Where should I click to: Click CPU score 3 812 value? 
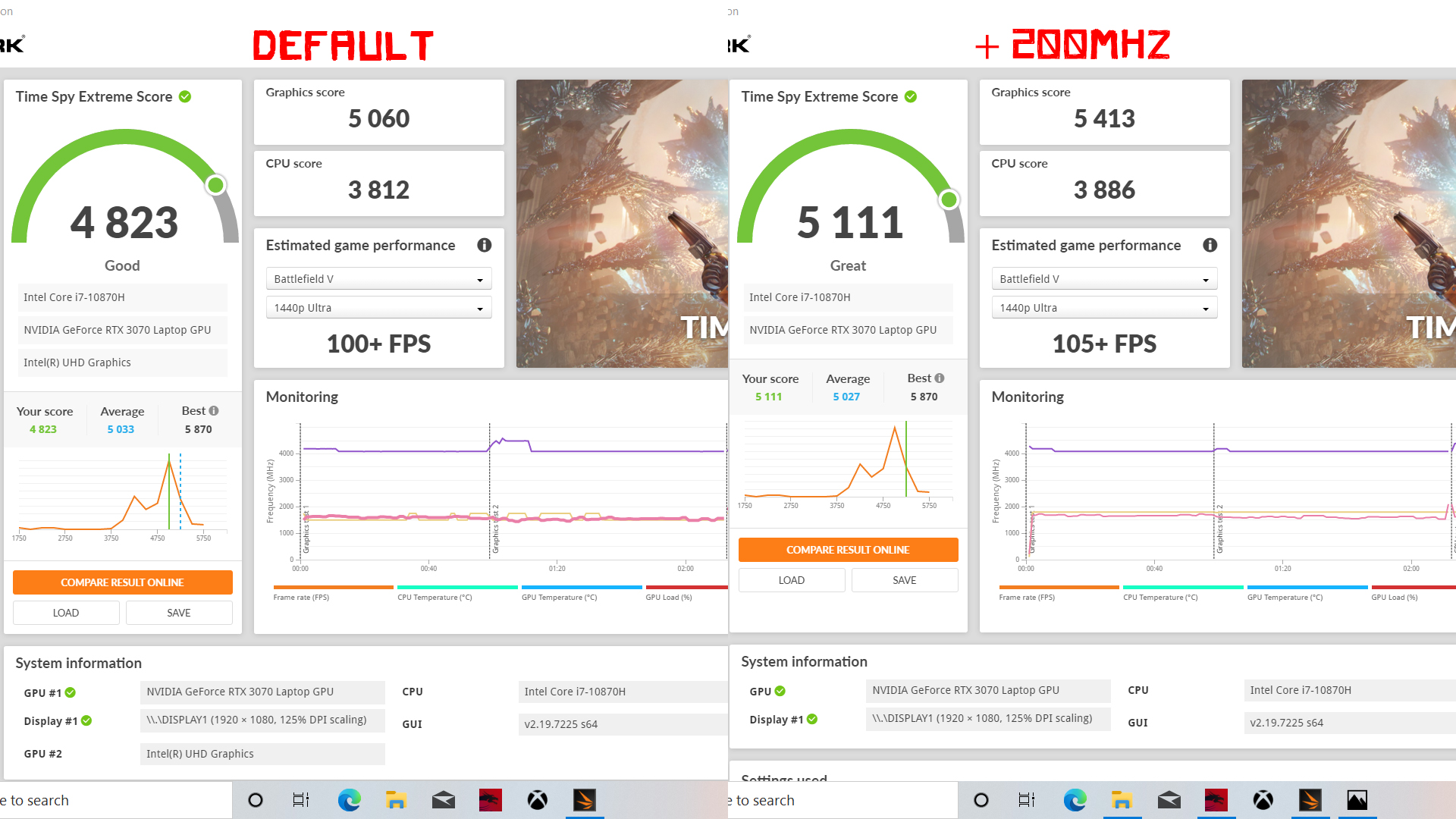378,190
